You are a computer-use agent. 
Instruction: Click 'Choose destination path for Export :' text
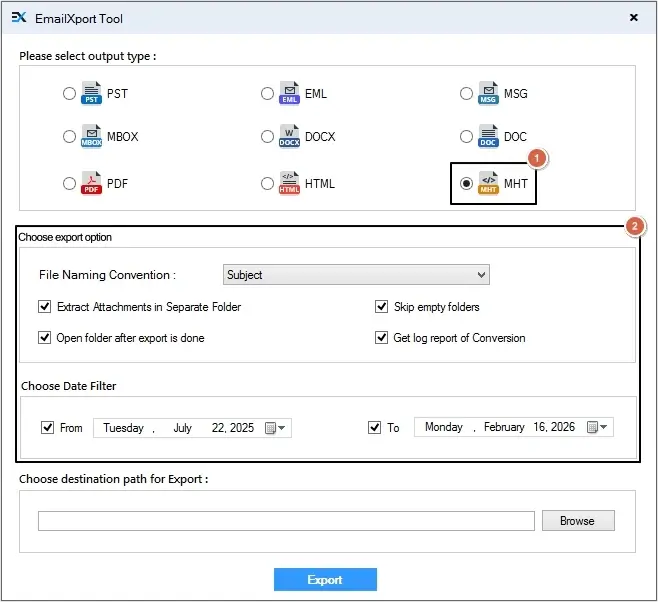coord(114,479)
